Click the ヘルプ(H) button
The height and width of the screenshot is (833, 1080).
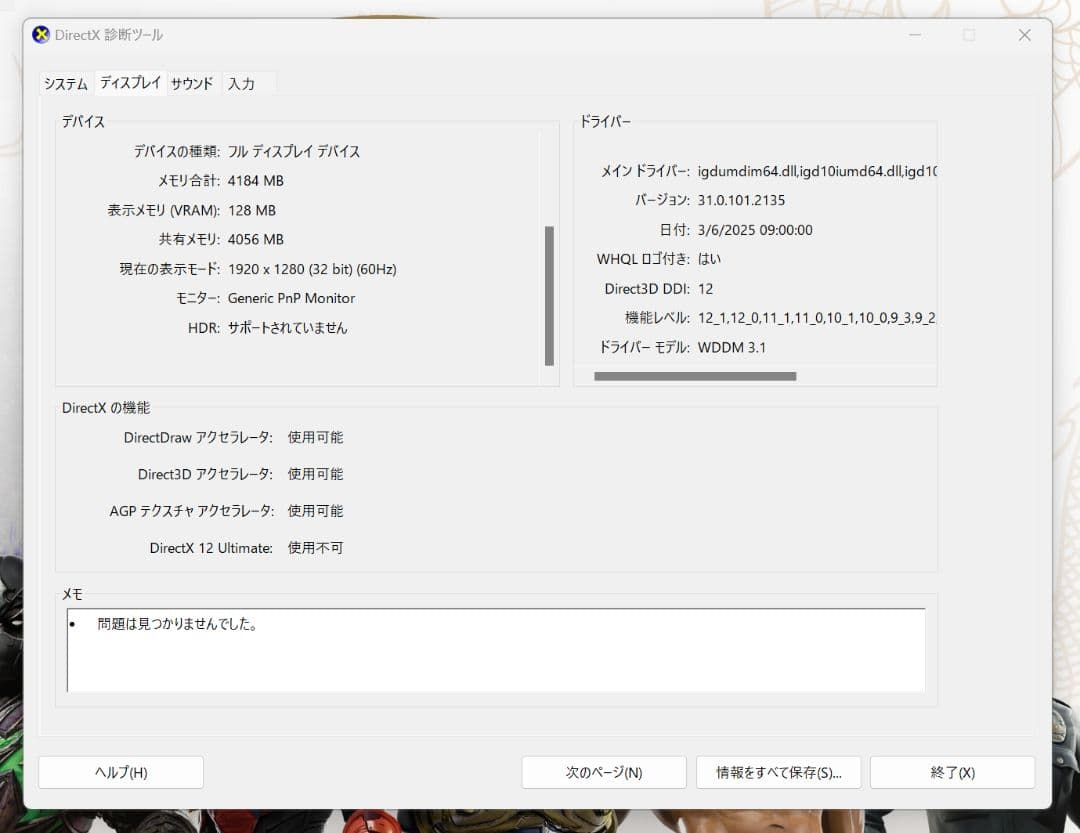(120, 772)
